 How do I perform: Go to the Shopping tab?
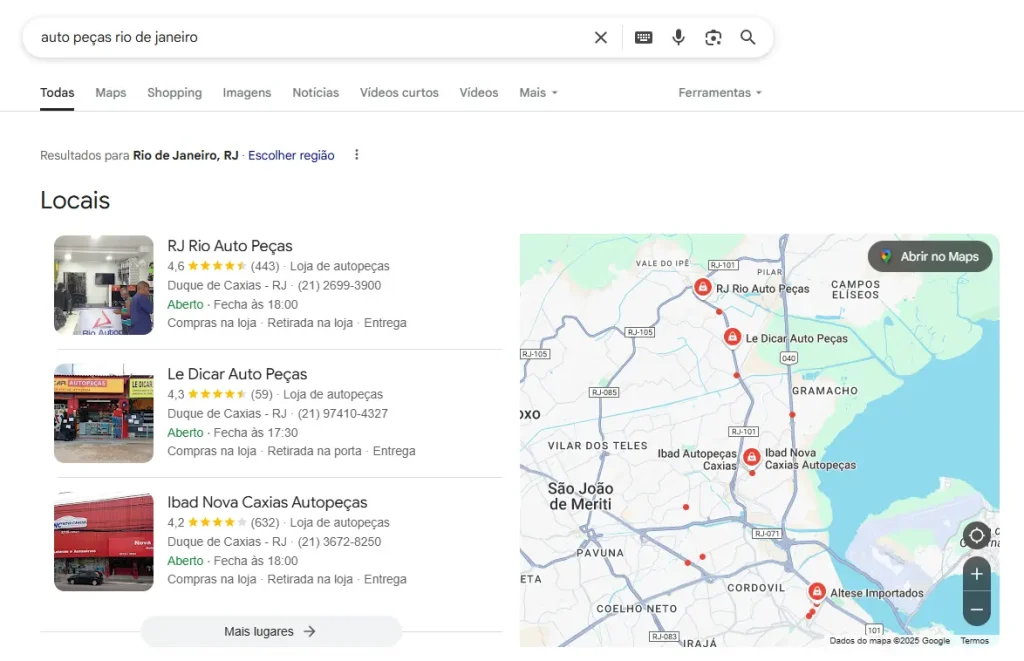click(174, 92)
